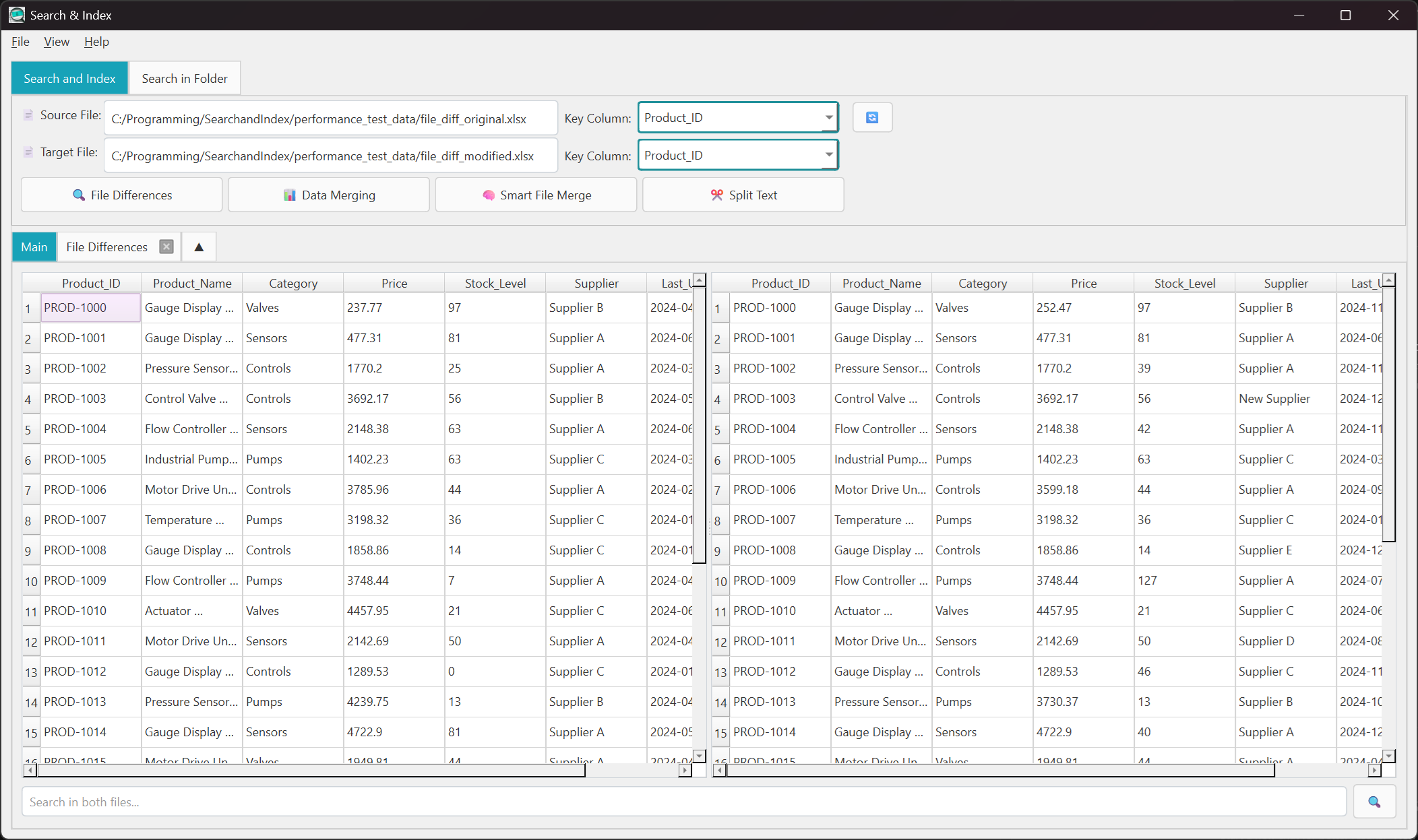Run the search using the bottom magnifier icon
The height and width of the screenshot is (840, 1418).
pyautogui.click(x=1374, y=802)
